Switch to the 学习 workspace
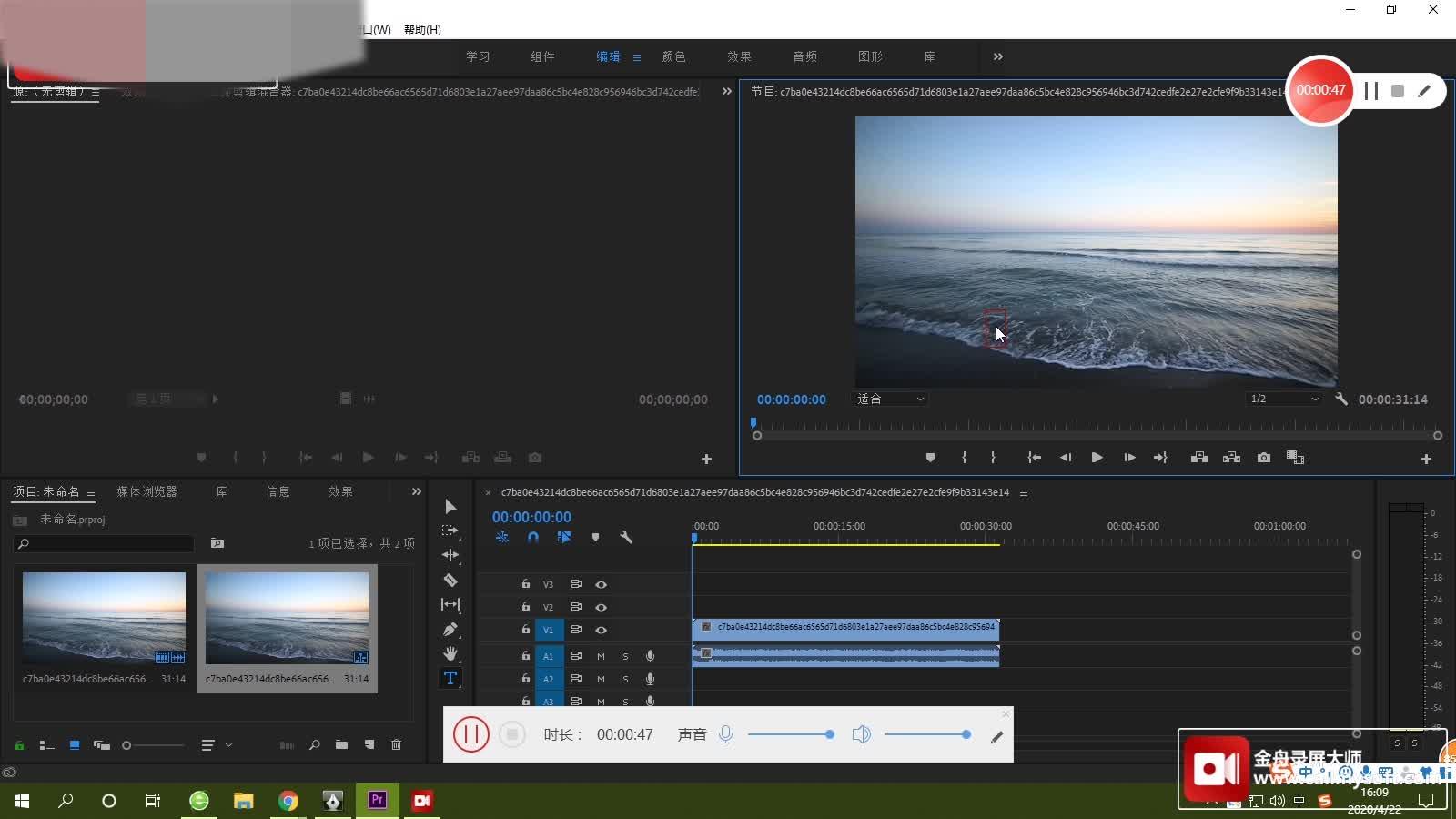 [x=478, y=56]
